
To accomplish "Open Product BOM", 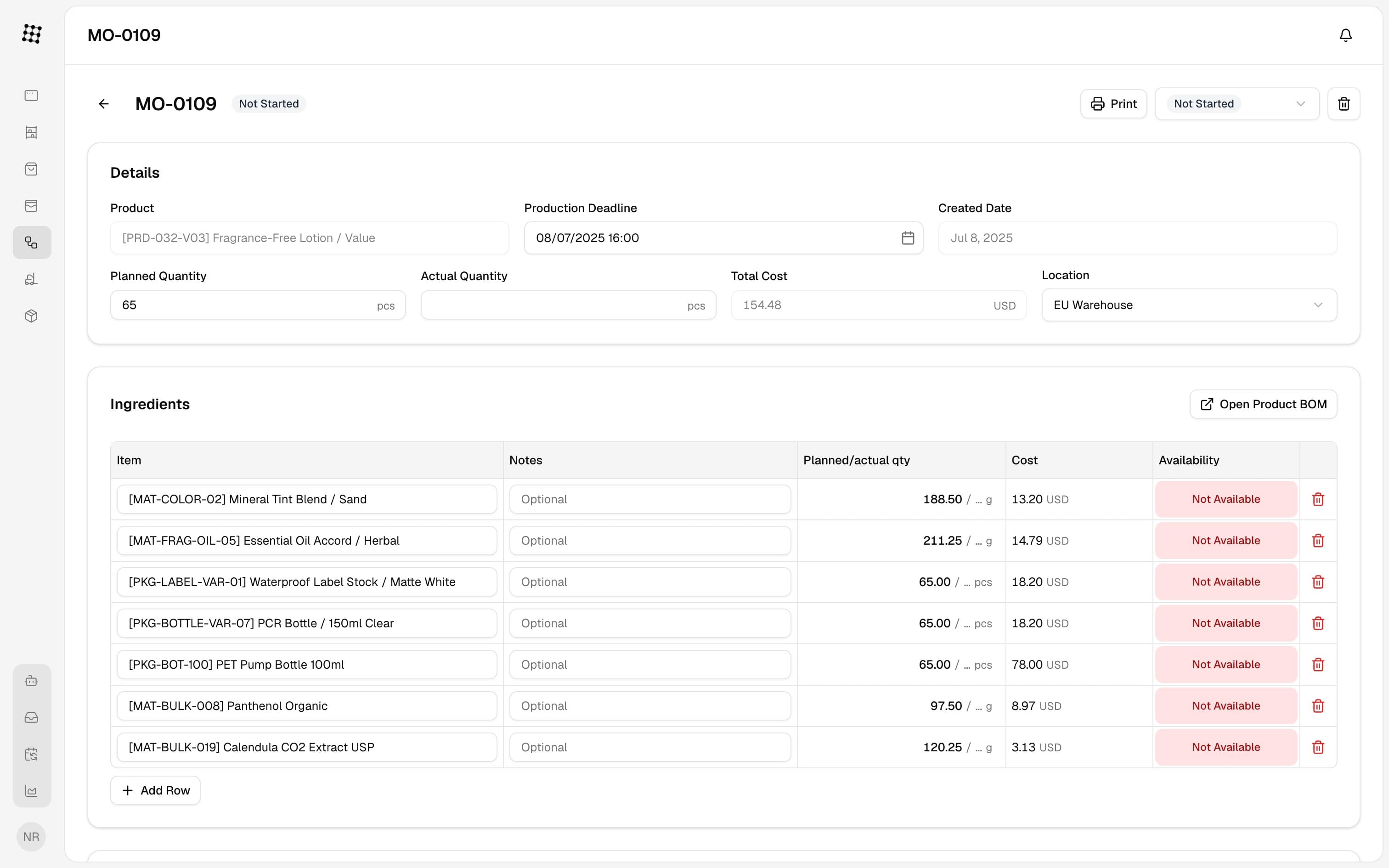I will (1263, 404).
